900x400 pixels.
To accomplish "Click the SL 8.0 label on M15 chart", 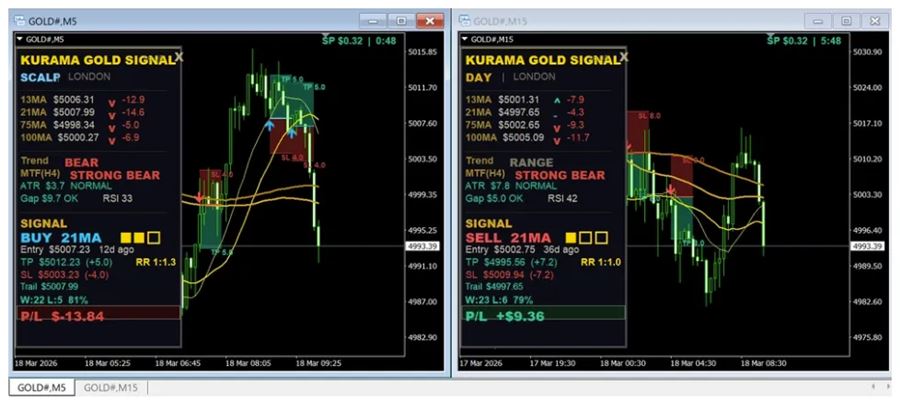I will 649,116.
